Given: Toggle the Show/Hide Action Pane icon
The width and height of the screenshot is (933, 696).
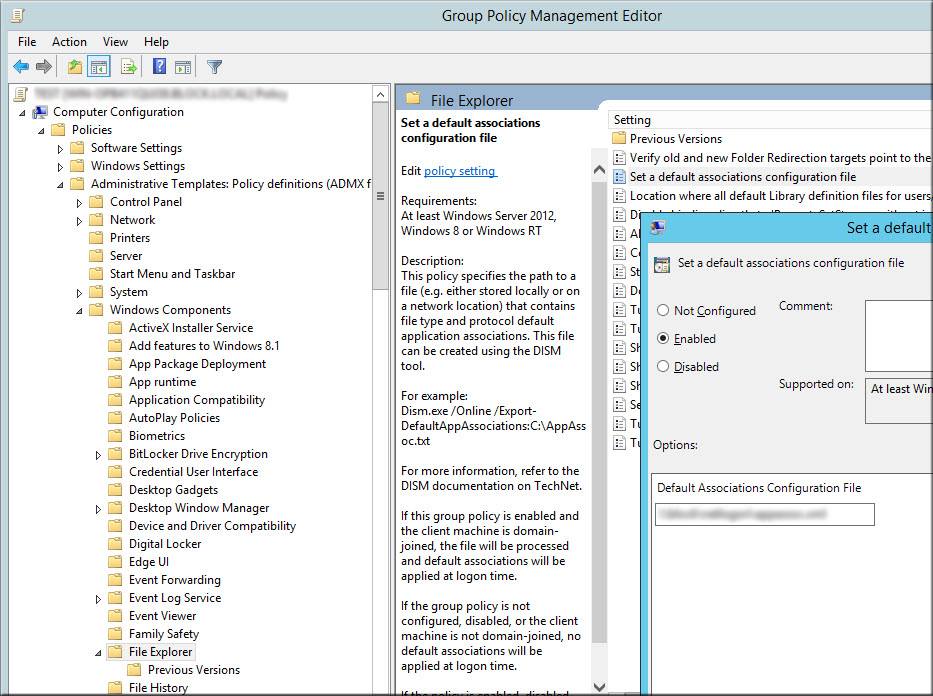Looking at the screenshot, I should (183, 67).
